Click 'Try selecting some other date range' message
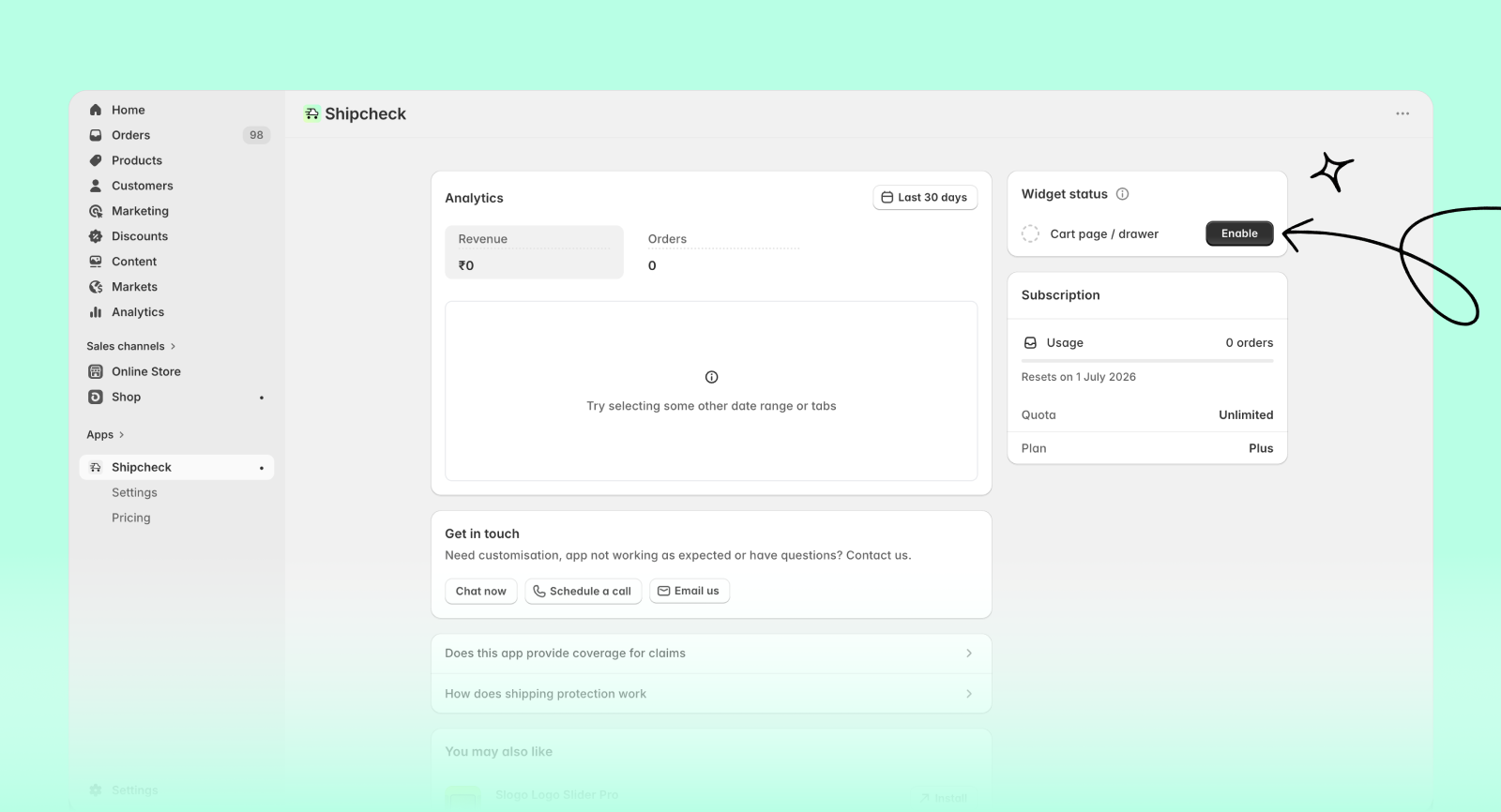This screenshot has height=812, width=1501. (x=711, y=406)
